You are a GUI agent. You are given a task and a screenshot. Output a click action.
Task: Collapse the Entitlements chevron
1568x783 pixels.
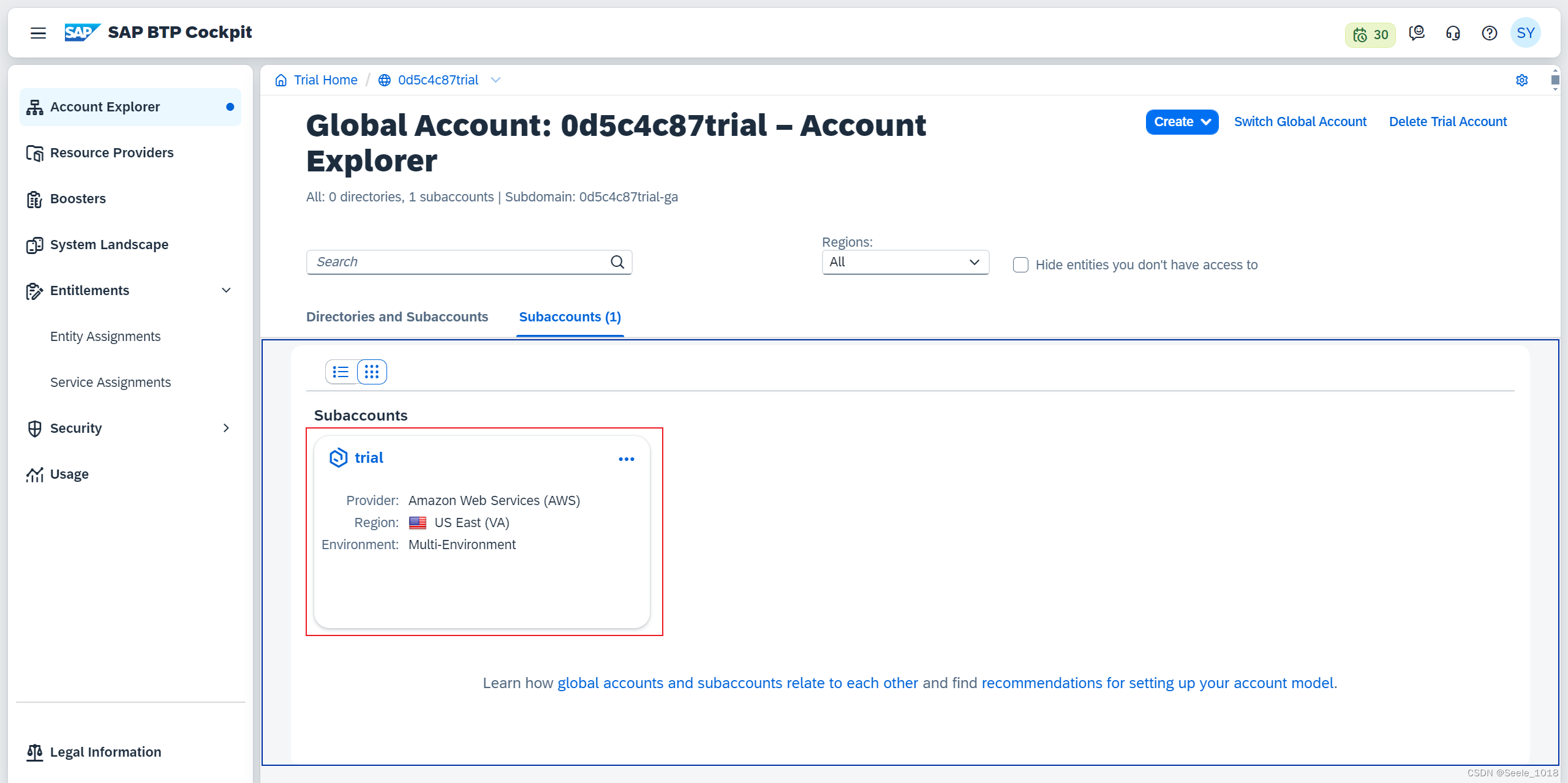[226, 290]
